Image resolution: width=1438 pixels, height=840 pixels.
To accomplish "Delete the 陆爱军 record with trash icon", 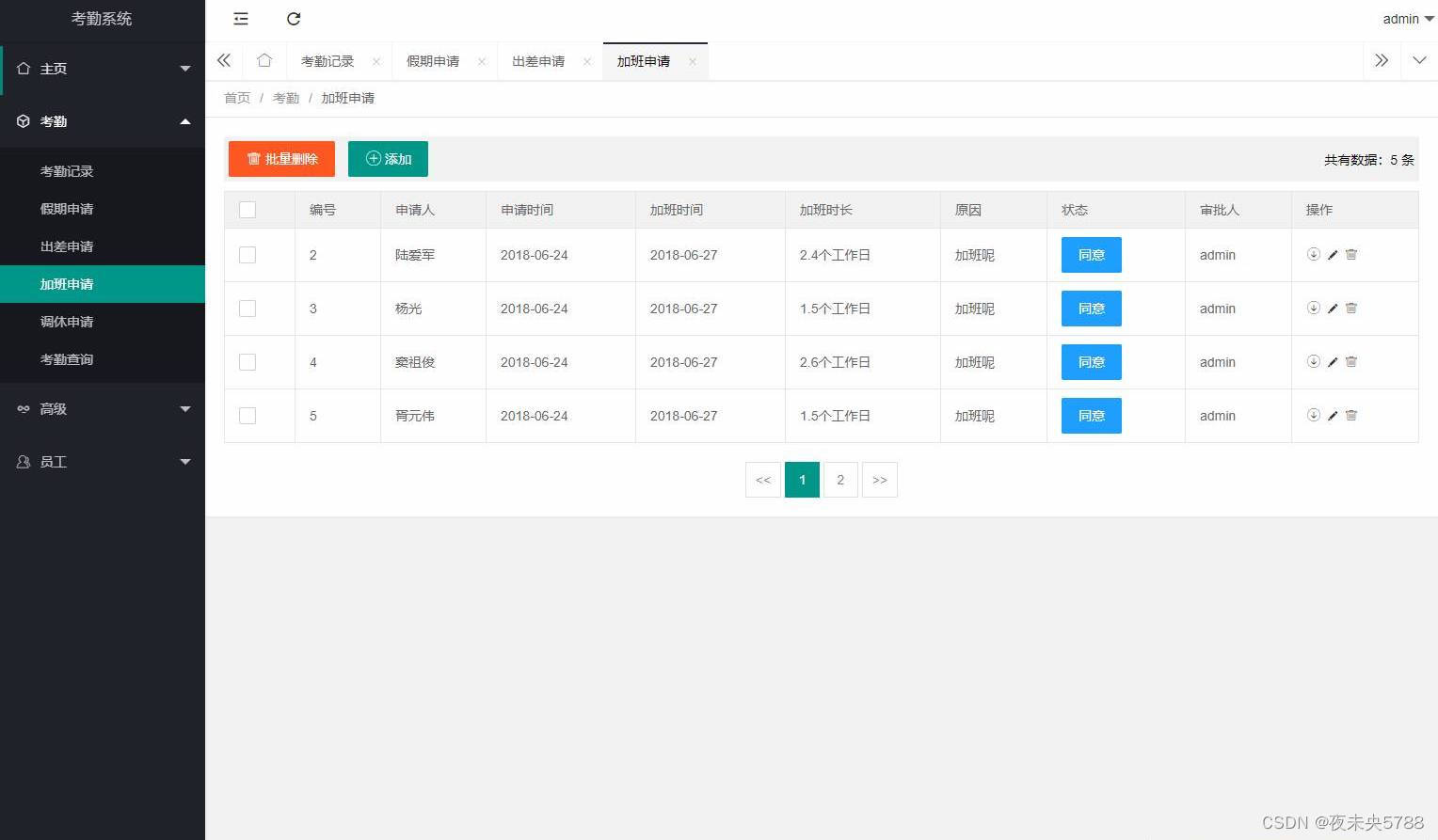I will [1351, 254].
